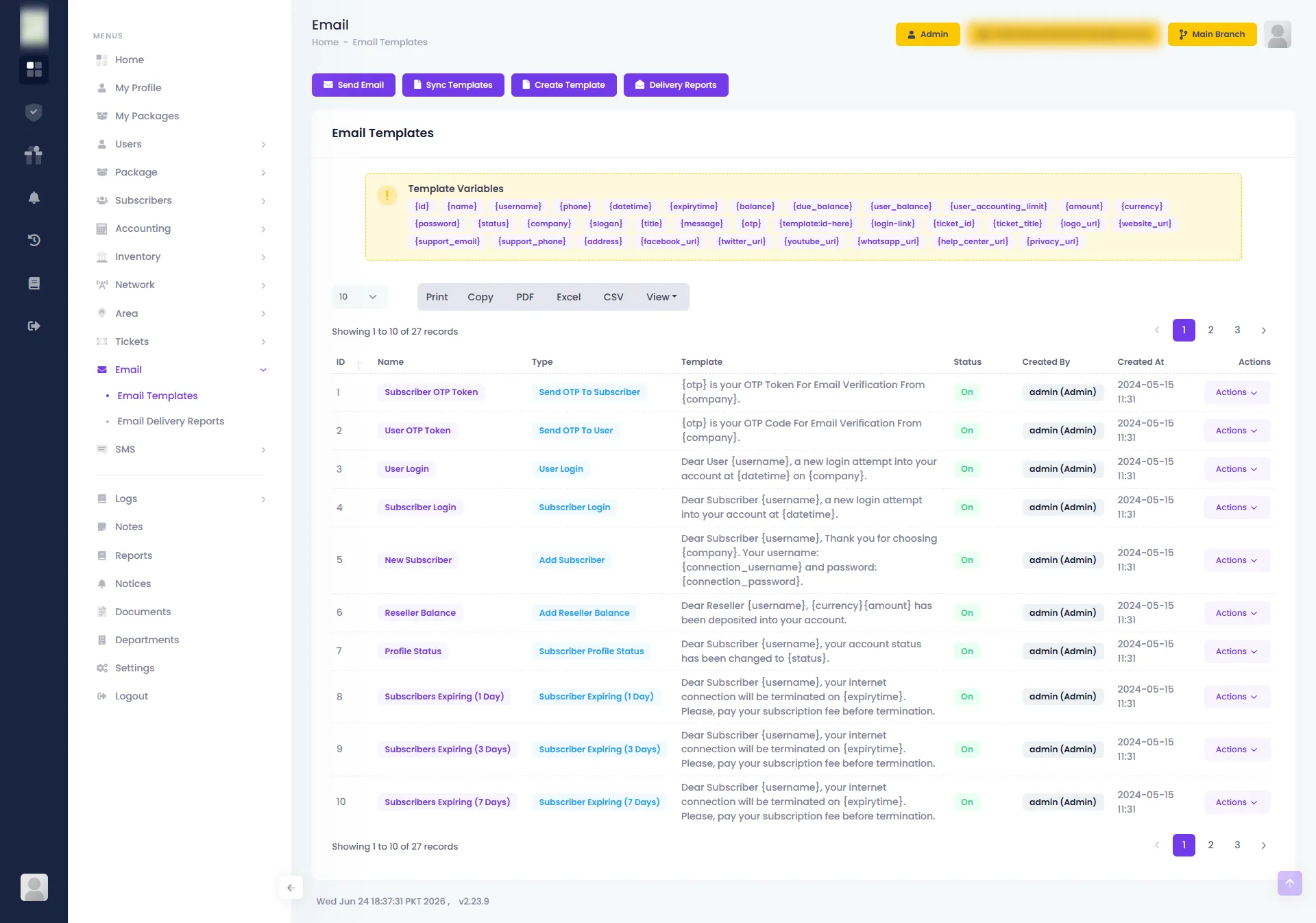
Task: Click the Notes menu icon
Action: 101,527
